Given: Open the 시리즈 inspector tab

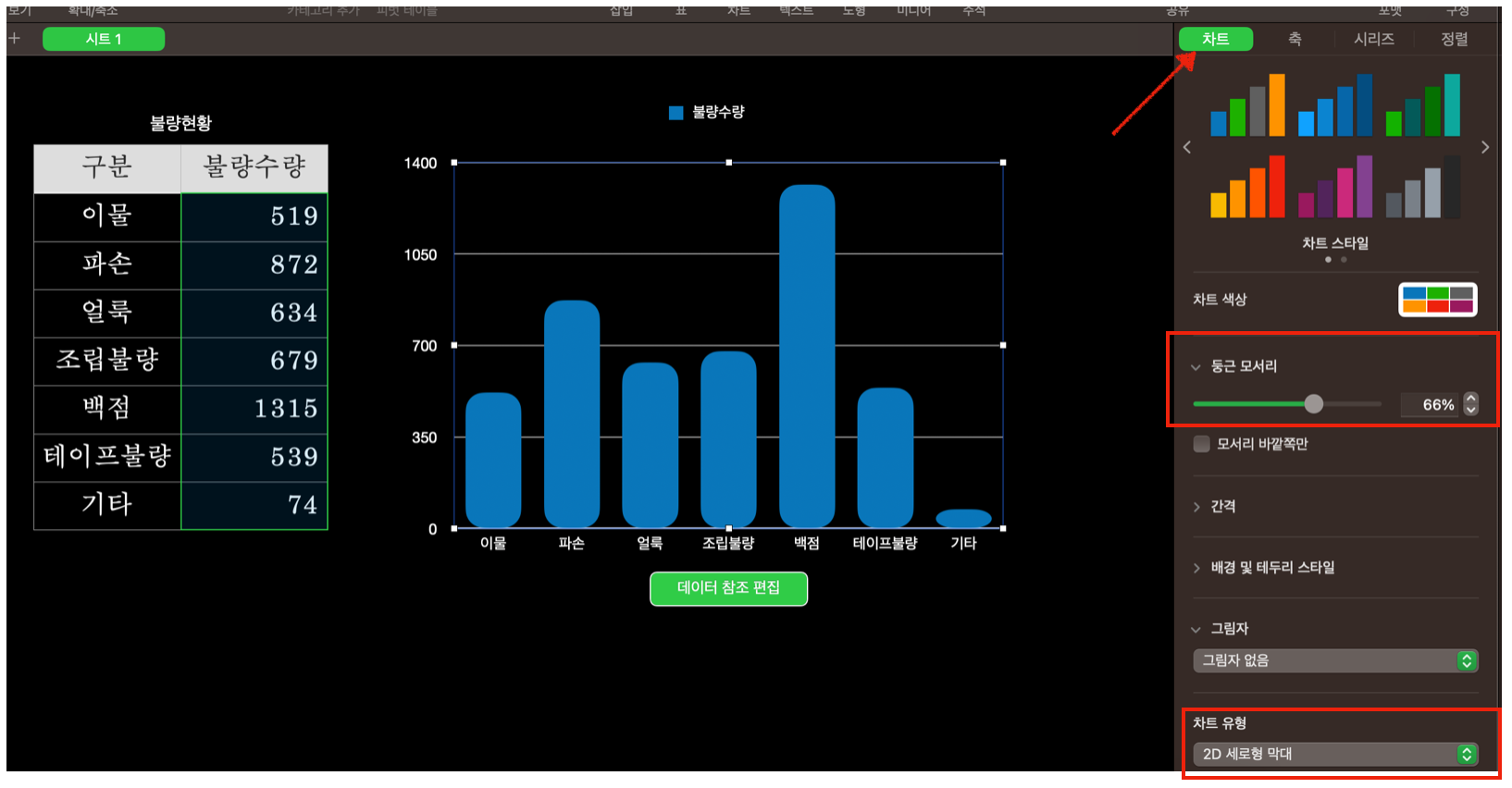Looking at the screenshot, I should [1373, 39].
